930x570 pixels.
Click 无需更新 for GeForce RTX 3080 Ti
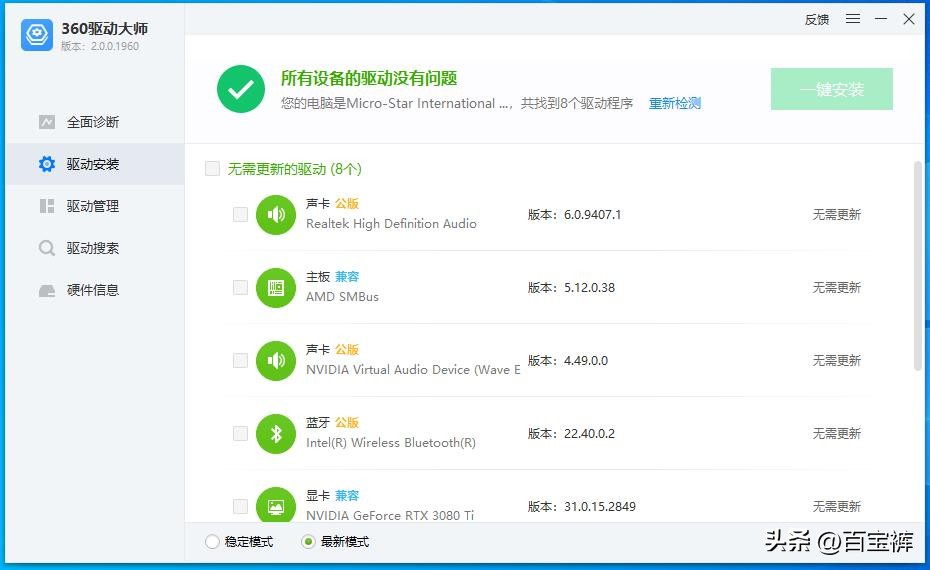pos(836,507)
